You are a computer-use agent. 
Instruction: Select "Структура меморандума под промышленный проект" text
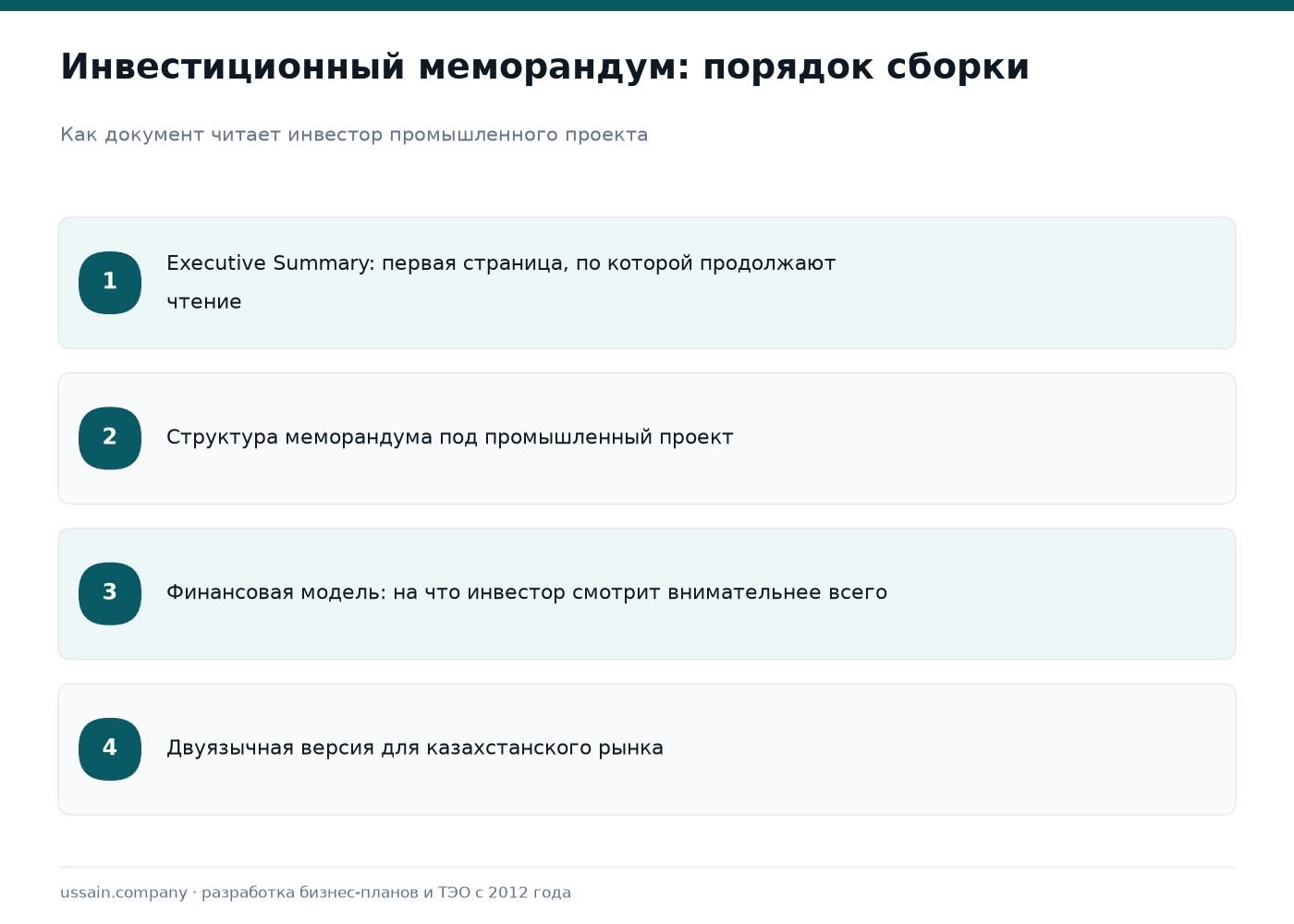pyautogui.click(x=449, y=438)
